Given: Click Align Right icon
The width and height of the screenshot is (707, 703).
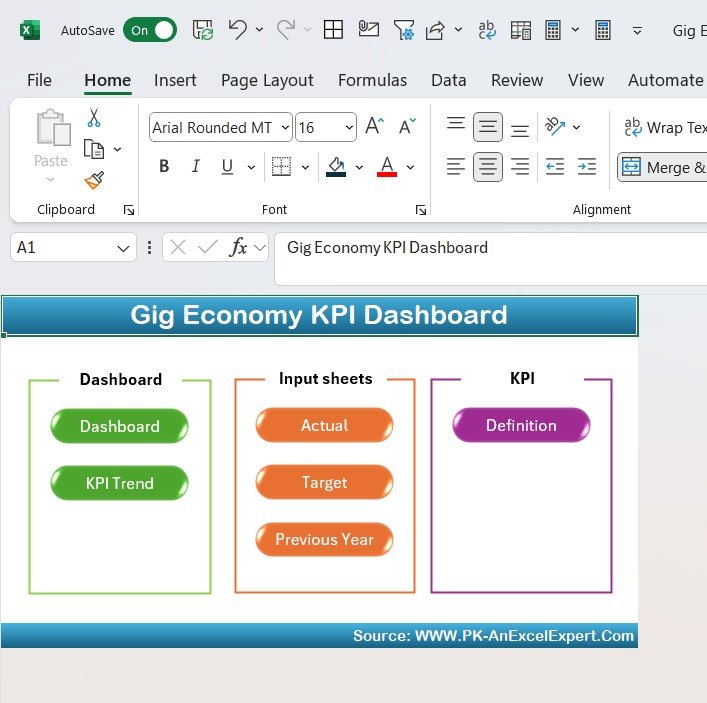Looking at the screenshot, I should pos(520,166).
